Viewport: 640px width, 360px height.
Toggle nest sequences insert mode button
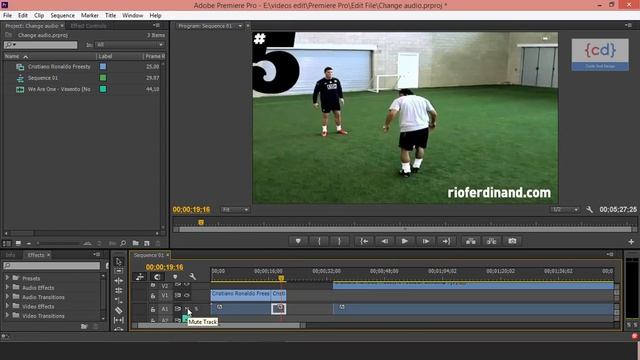pyautogui.click(x=140, y=277)
